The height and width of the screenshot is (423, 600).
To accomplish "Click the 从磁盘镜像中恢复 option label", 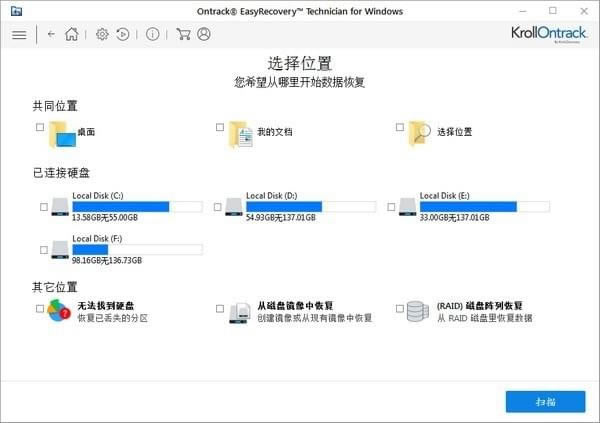I will pos(293,305).
